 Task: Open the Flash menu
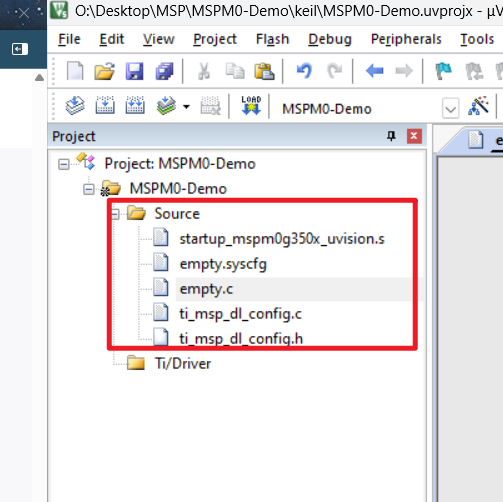tap(272, 39)
